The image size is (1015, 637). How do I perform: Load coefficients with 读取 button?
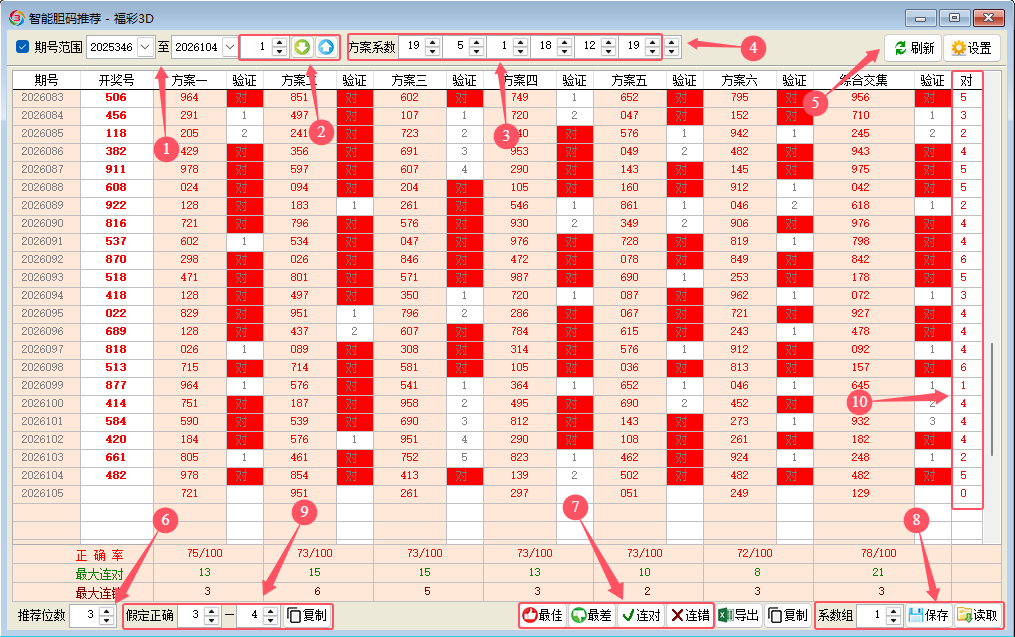976,616
